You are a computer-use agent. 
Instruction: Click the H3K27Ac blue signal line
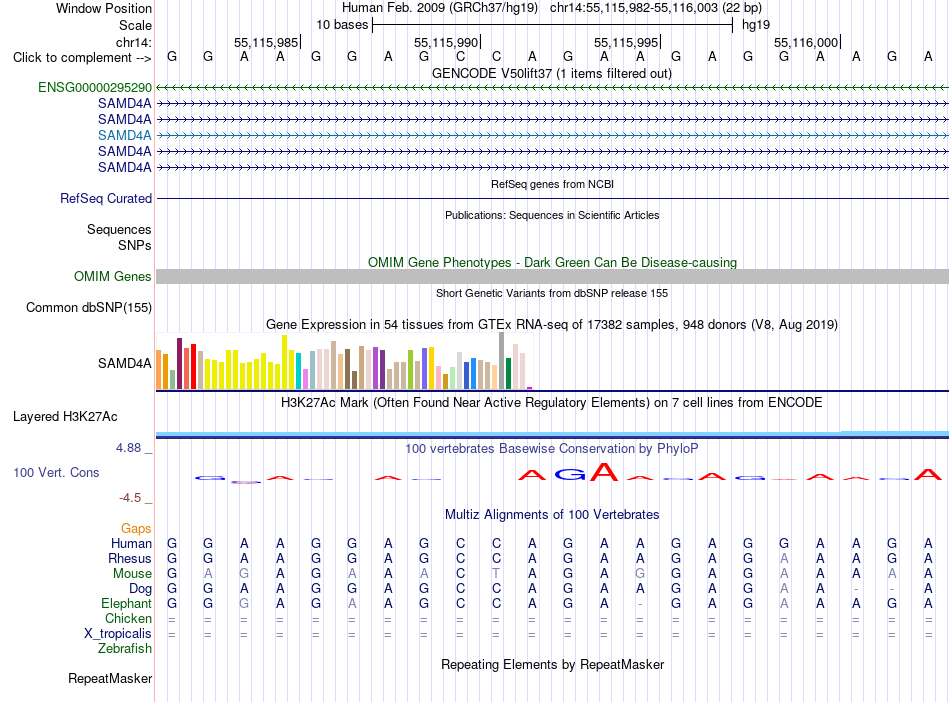(552, 434)
